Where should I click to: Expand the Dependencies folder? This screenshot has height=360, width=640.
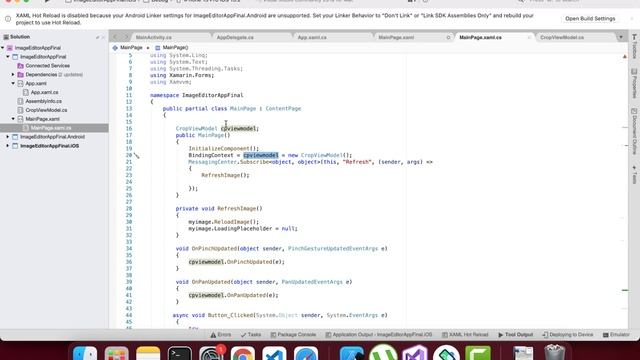13,75
